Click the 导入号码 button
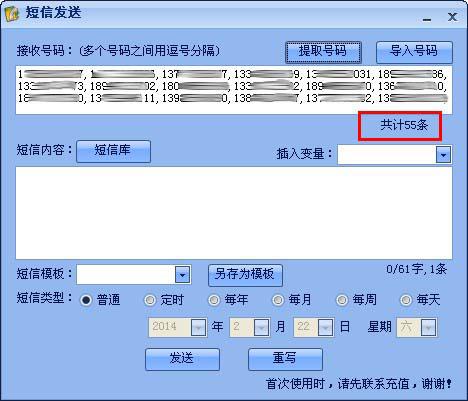 [414, 52]
